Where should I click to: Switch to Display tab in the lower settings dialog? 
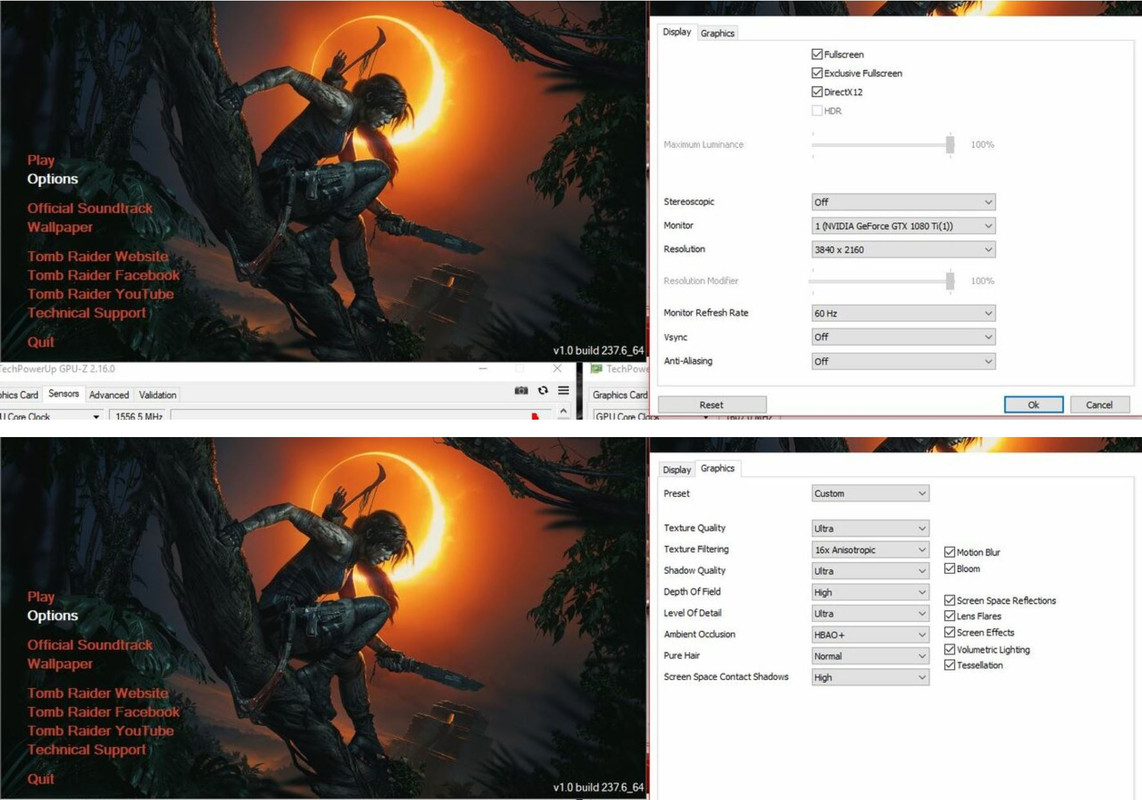pos(677,470)
